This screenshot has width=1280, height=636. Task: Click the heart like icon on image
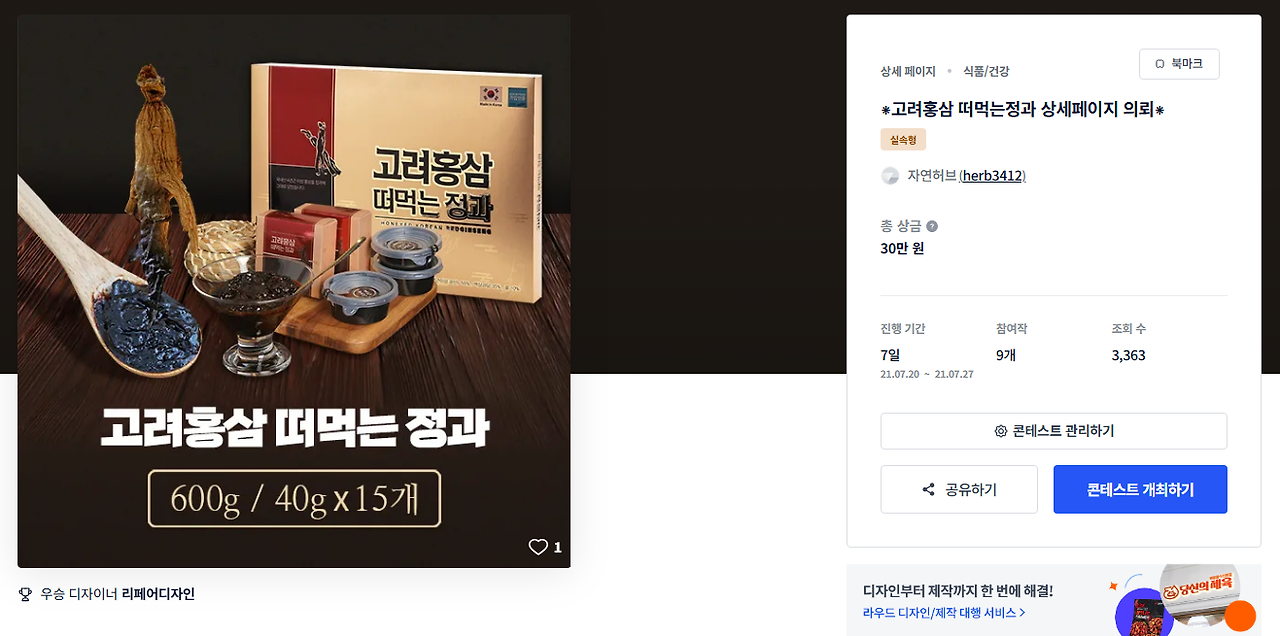538,547
